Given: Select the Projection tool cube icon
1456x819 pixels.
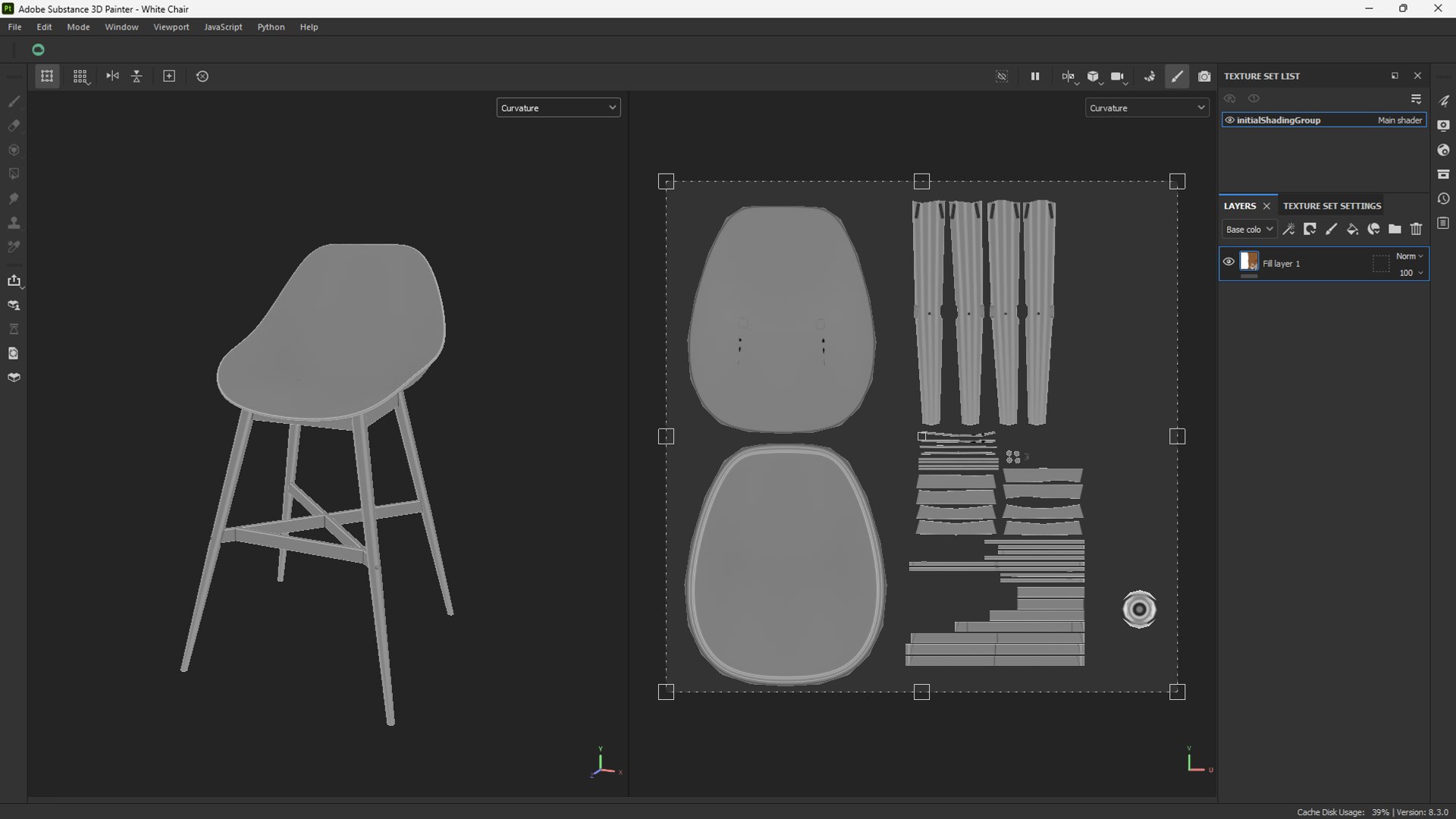Looking at the screenshot, I should pyautogui.click(x=14, y=149).
